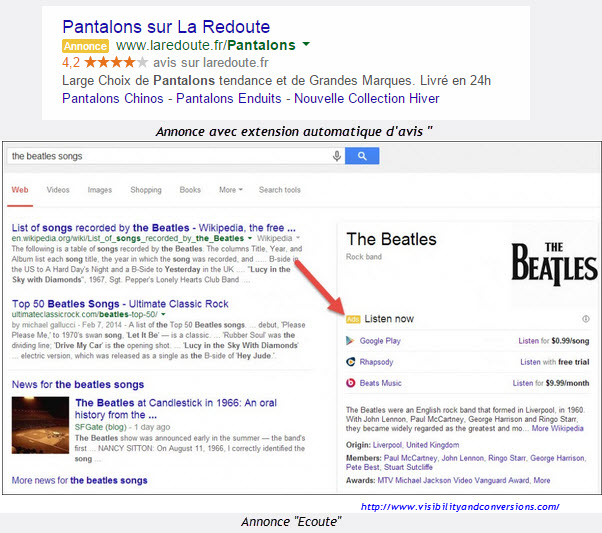
Task: Click John Lennon member link
Action: (x=463, y=458)
